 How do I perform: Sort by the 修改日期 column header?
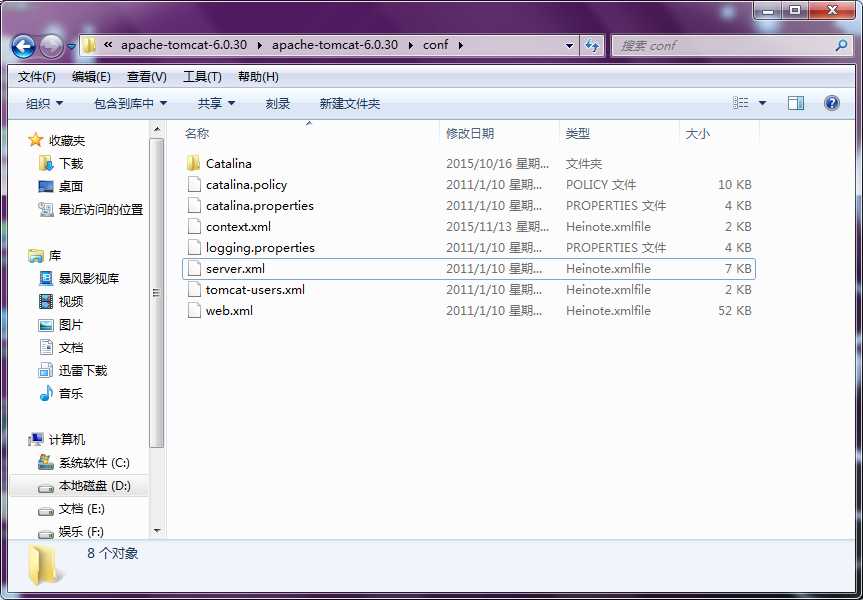click(469, 133)
